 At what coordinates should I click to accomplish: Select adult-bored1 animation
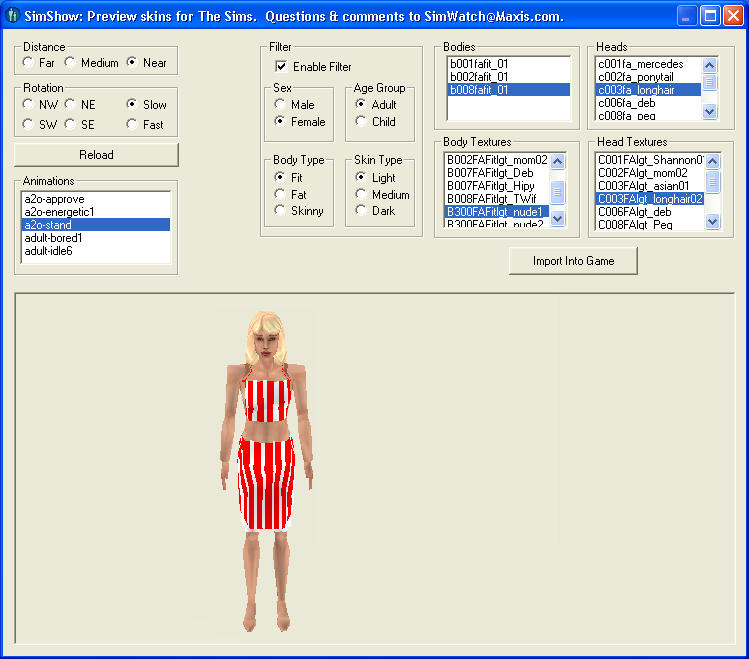tap(96, 238)
